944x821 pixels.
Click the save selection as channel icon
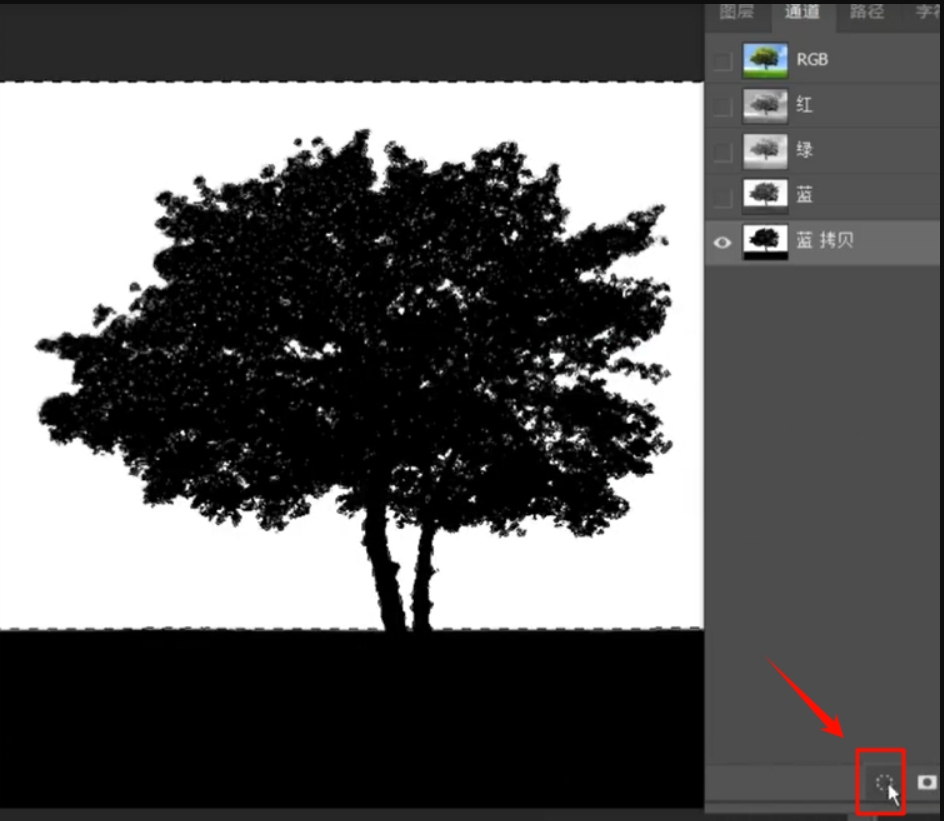(927, 782)
